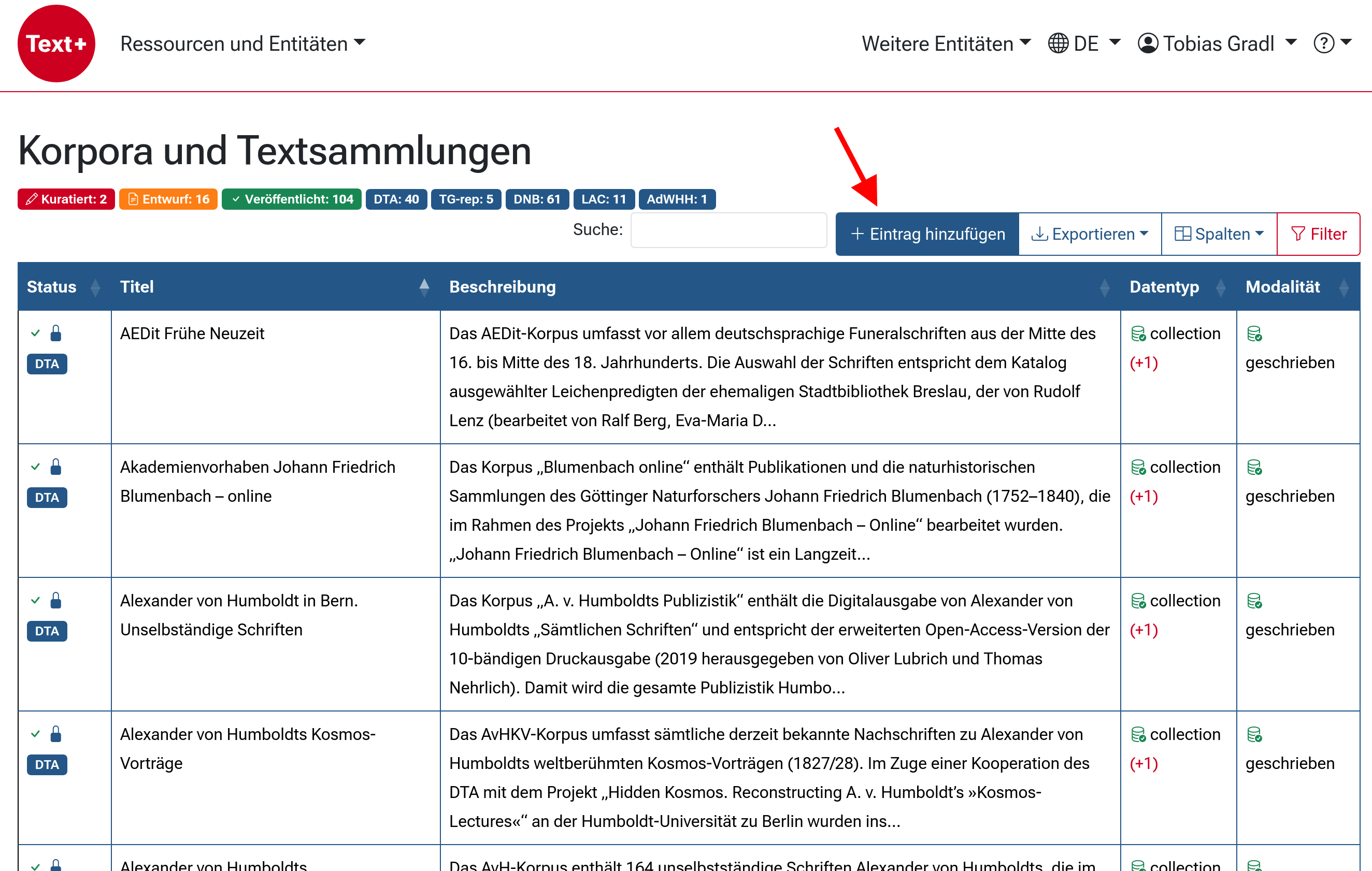Open AEDit Frühe Neuzeit entry
The width and height of the screenshot is (1372, 871).
(x=192, y=333)
